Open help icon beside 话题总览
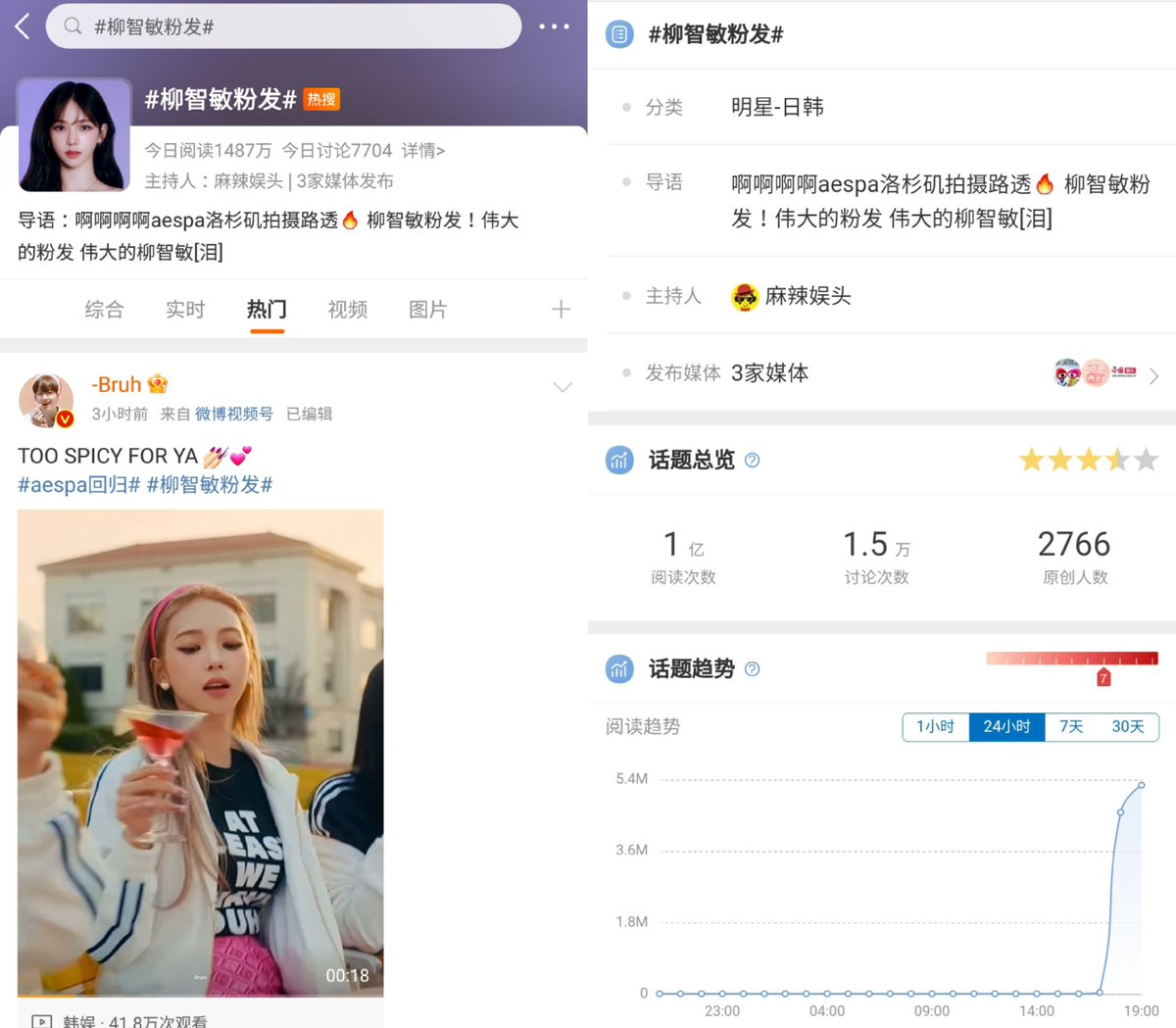 pos(753,460)
